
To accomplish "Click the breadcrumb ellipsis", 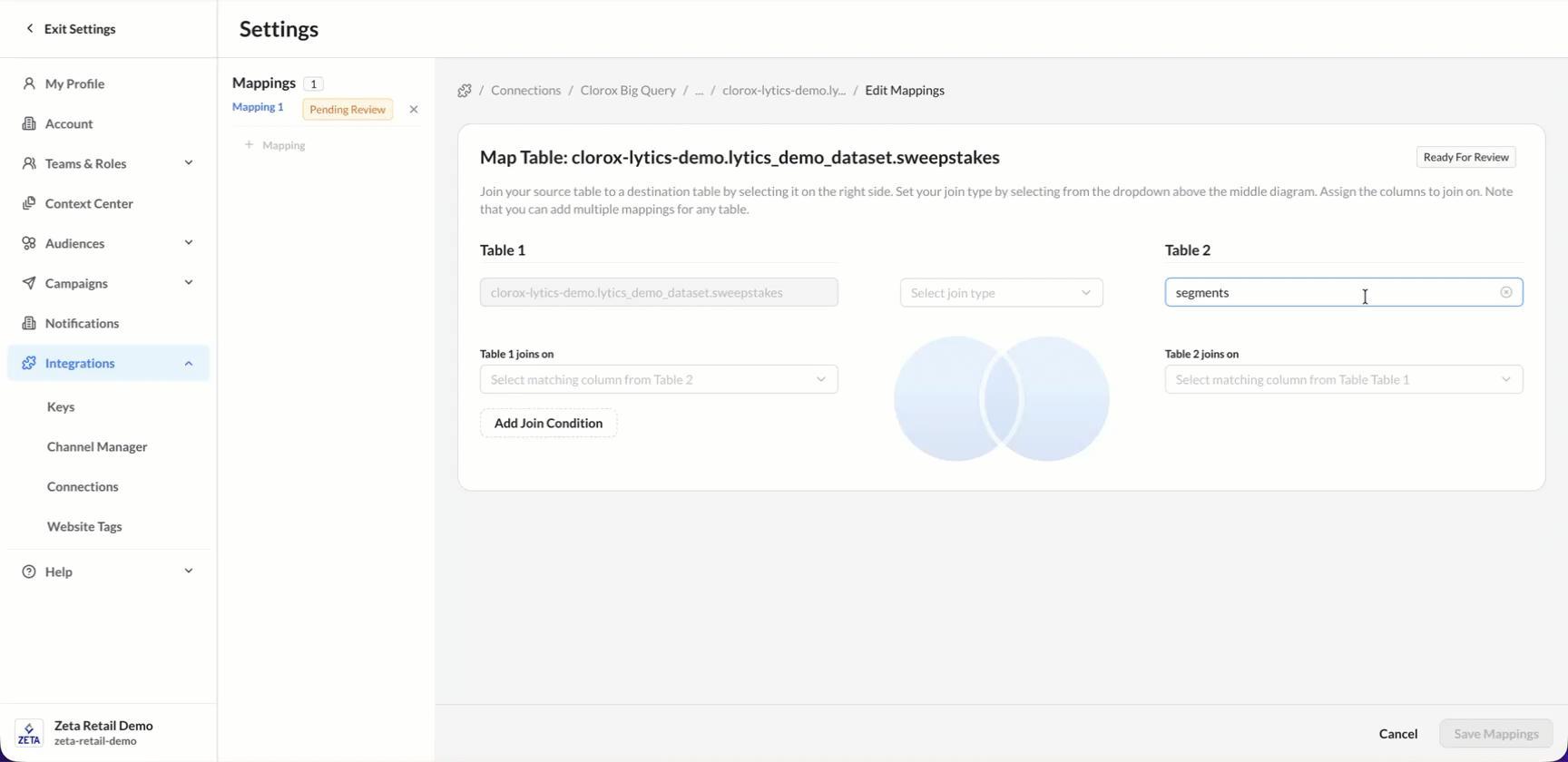I will [699, 91].
